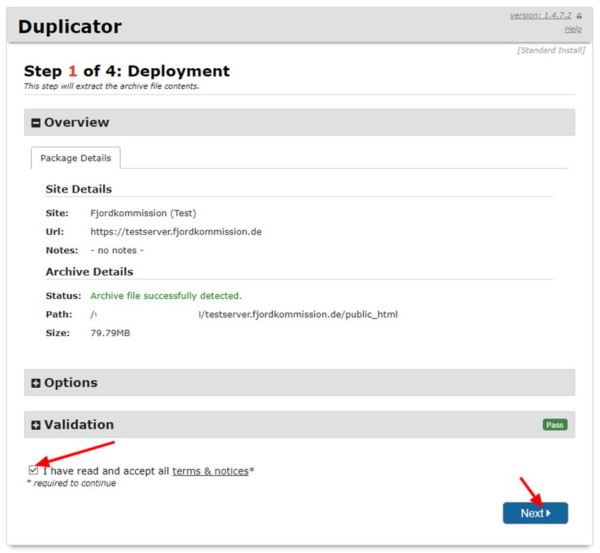Screen dimensions: 600x553
Task: Click the archive size 79.79MB value
Action: coord(110,333)
